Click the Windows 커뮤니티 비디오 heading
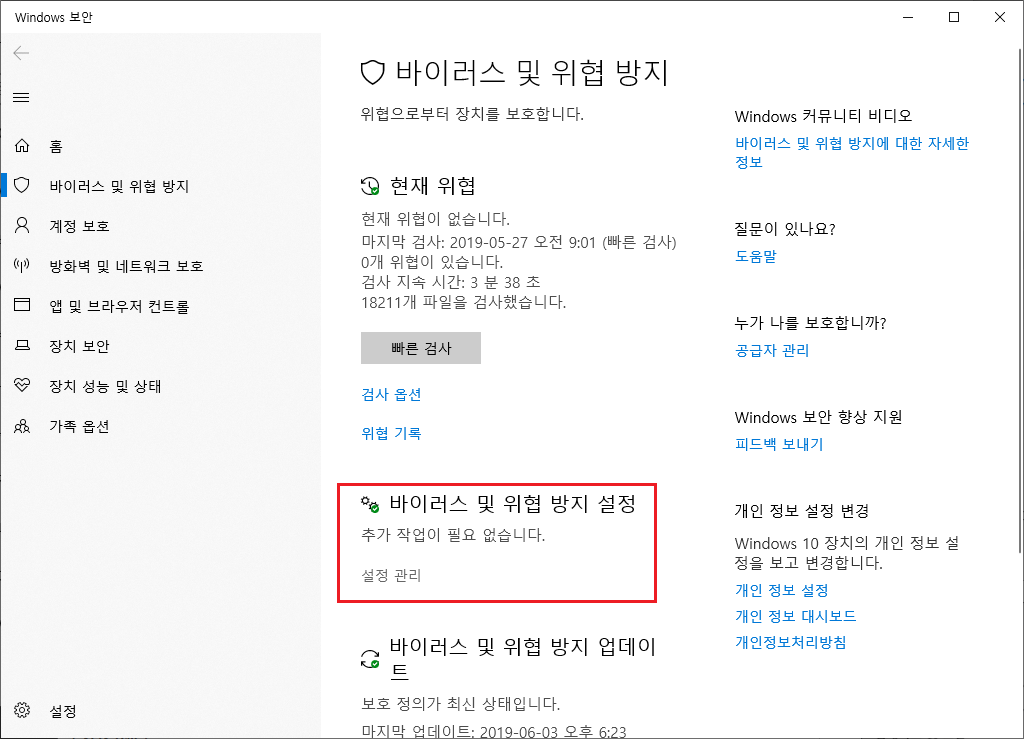This screenshot has width=1024, height=739. click(823, 116)
